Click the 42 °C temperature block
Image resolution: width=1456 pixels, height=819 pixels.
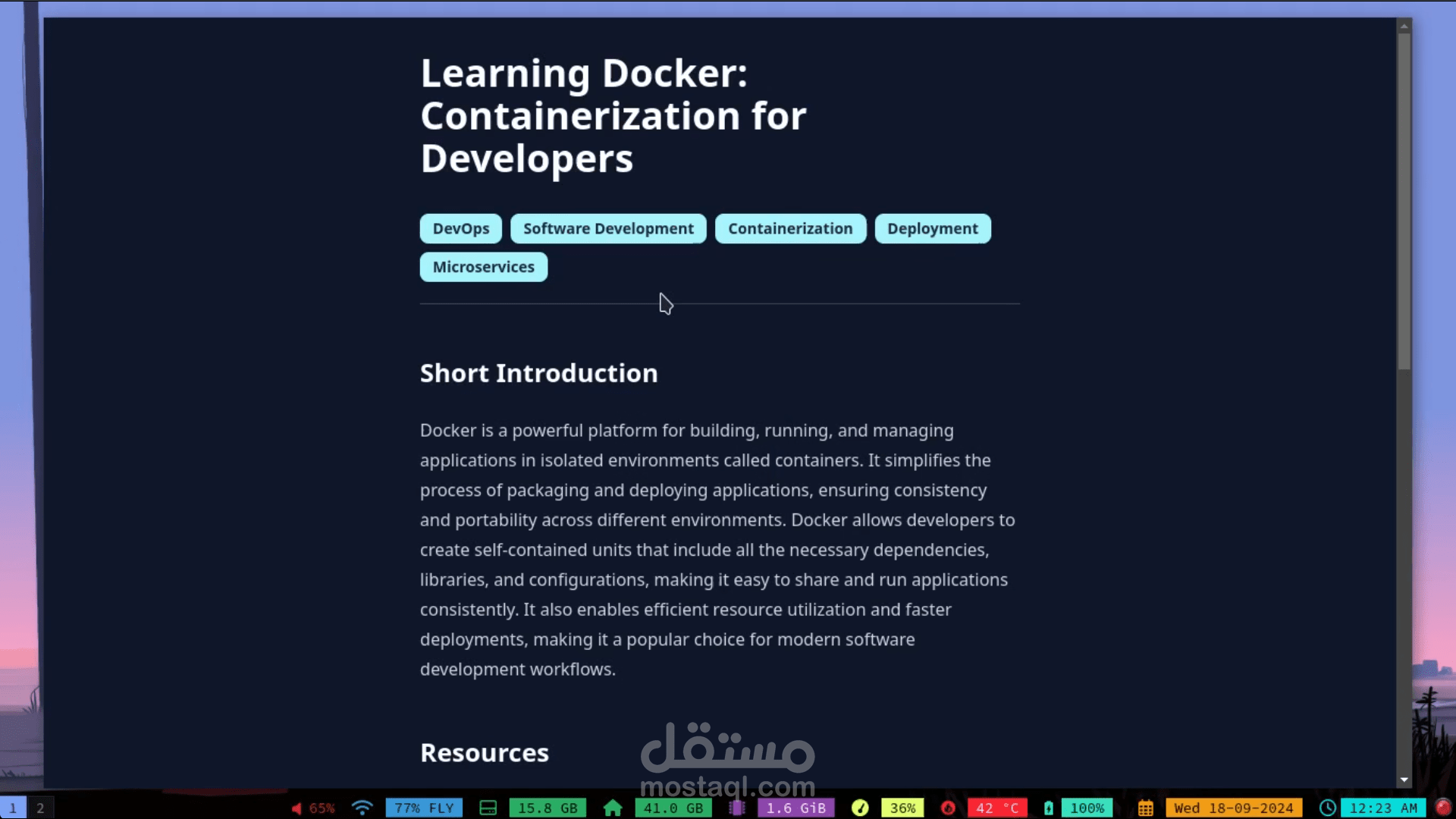point(997,808)
